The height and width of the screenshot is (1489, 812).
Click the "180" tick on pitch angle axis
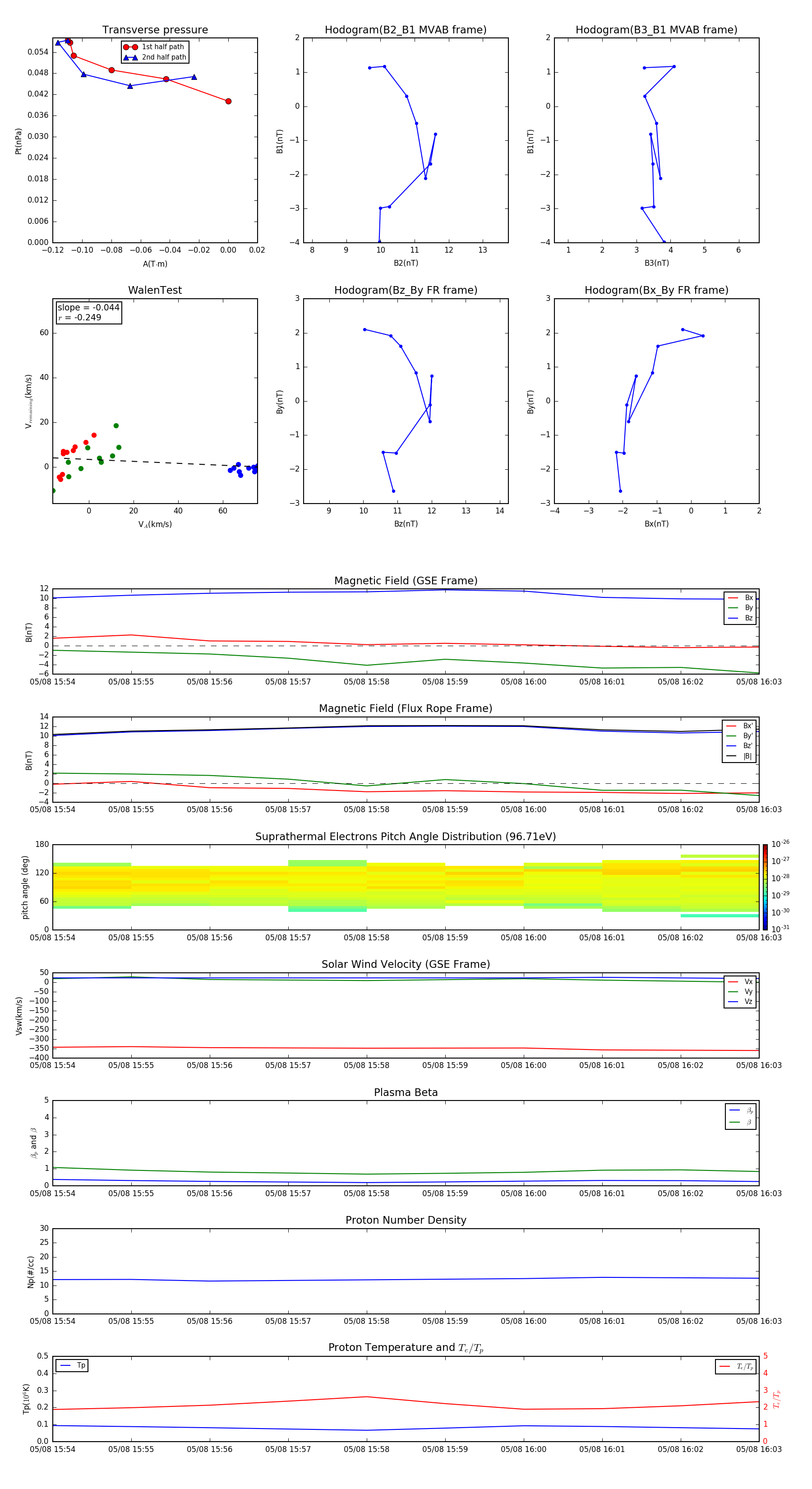click(x=42, y=845)
